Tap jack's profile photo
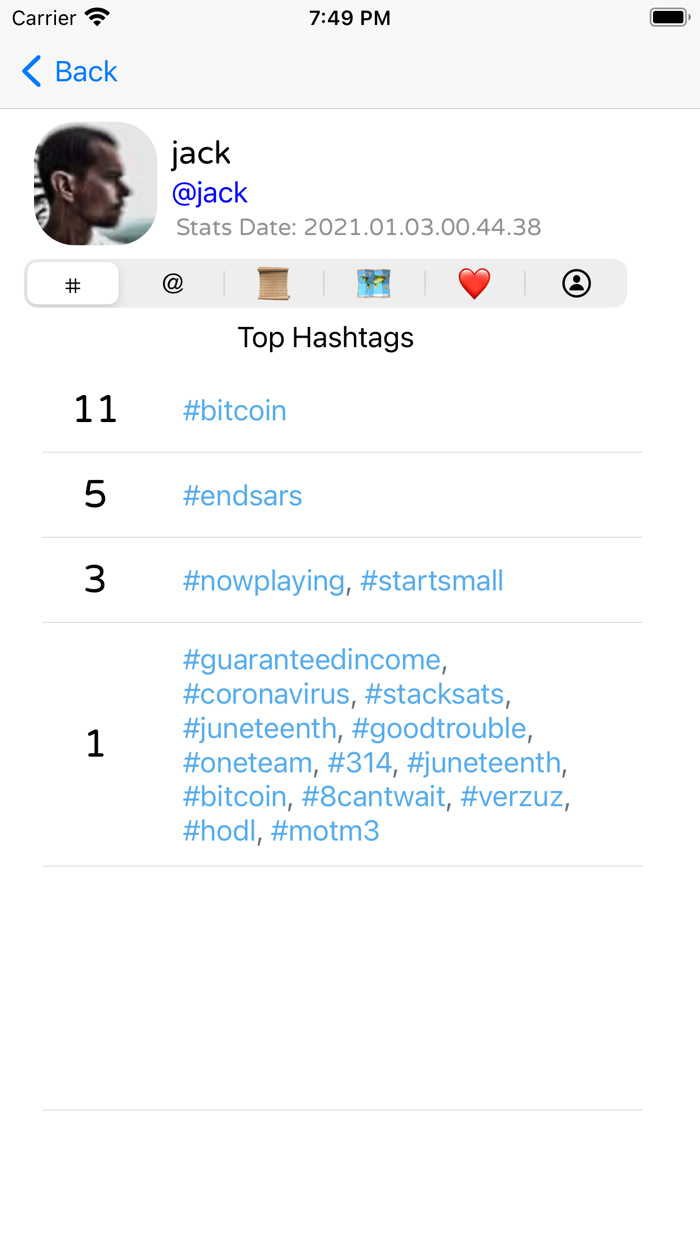The image size is (700, 1244). coord(96,184)
